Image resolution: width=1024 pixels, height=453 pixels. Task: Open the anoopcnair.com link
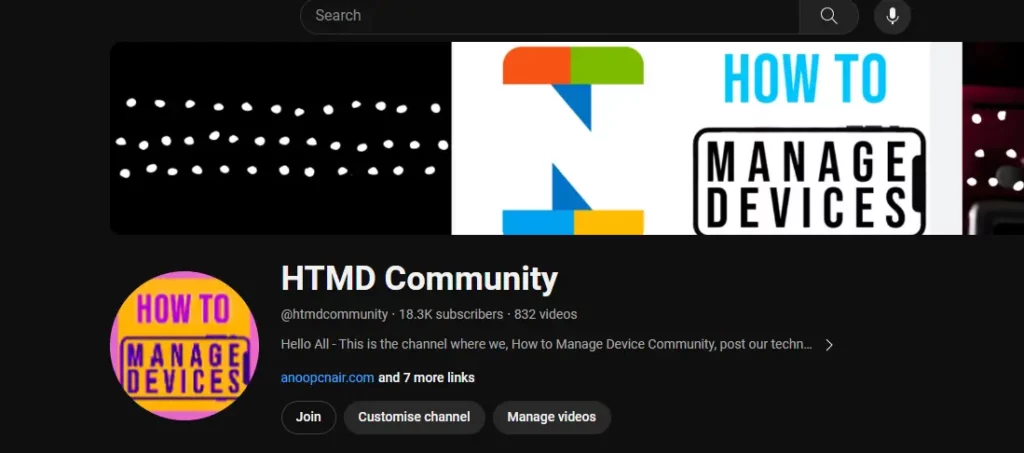[x=327, y=377]
